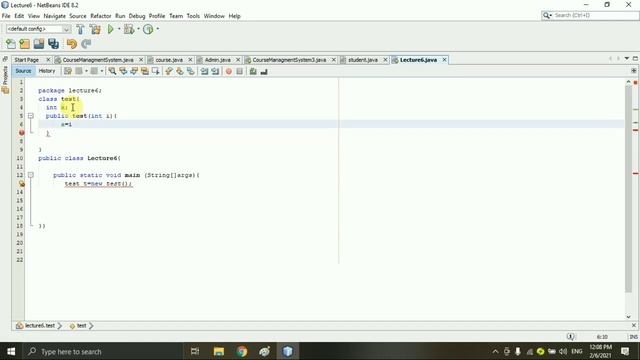Show opened documents list arrow
Screen dimensions: 640x360
point(627,59)
